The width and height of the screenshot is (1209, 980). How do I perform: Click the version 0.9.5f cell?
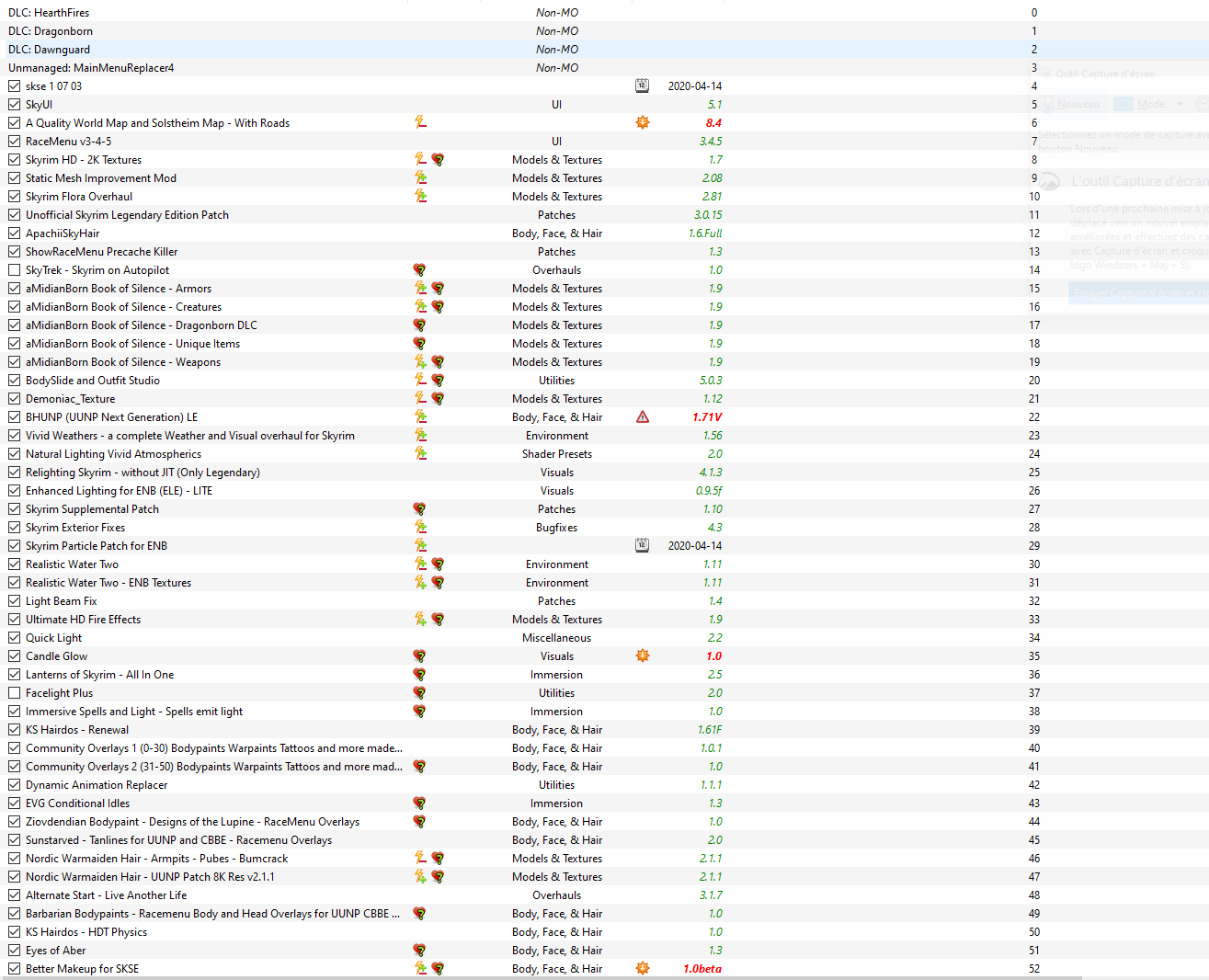point(709,490)
